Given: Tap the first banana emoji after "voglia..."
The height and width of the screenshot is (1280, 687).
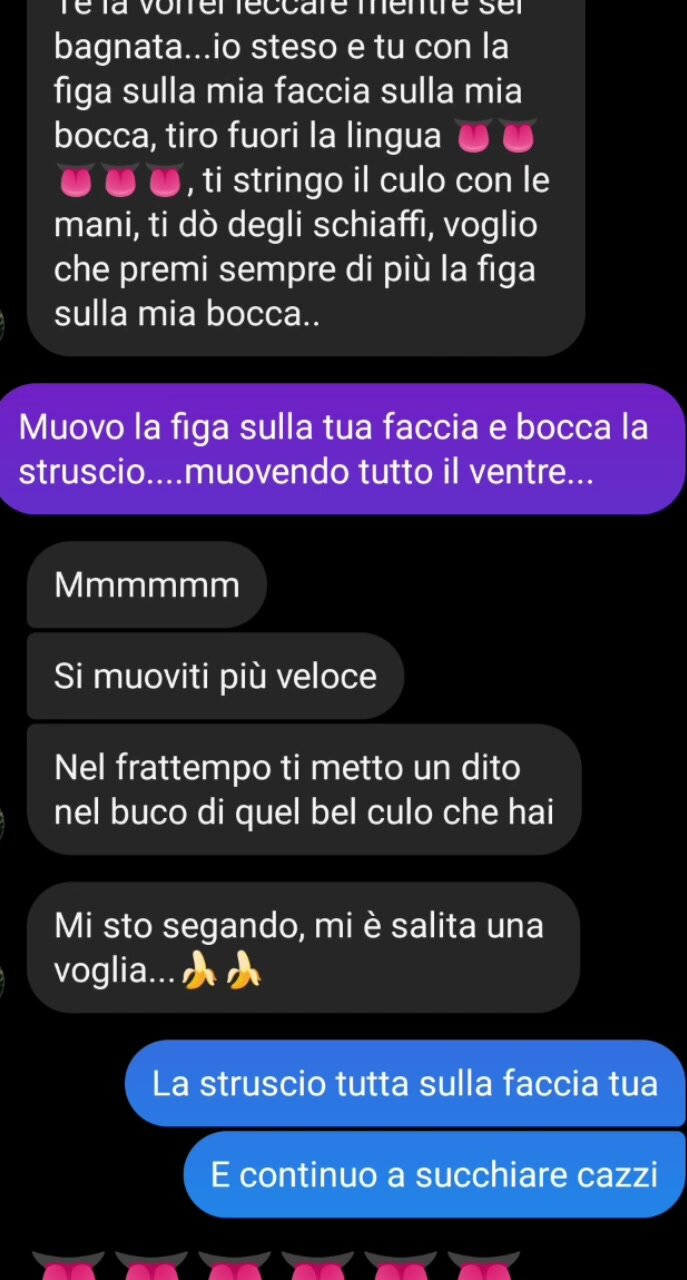Looking at the screenshot, I should pyautogui.click(x=201, y=968).
